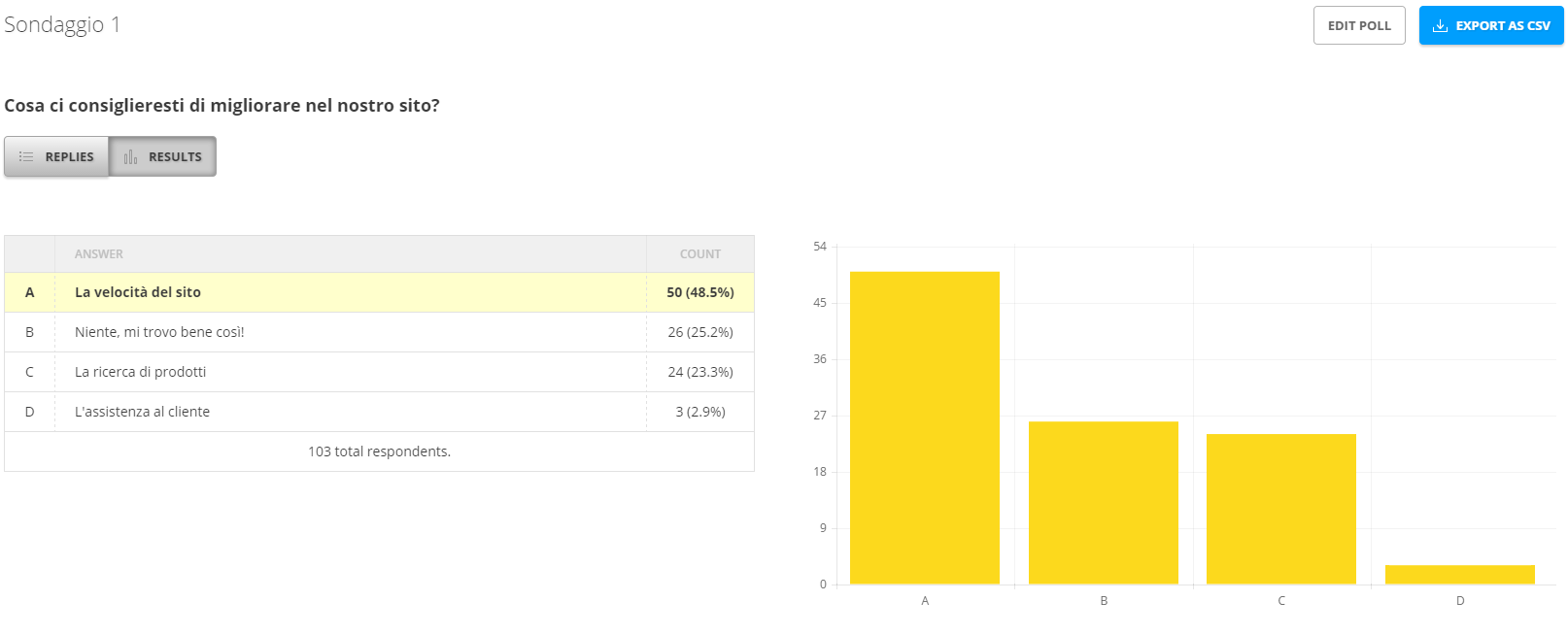Switch to the Results tab
The image size is (1568, 635).
(x=163, y=156)
